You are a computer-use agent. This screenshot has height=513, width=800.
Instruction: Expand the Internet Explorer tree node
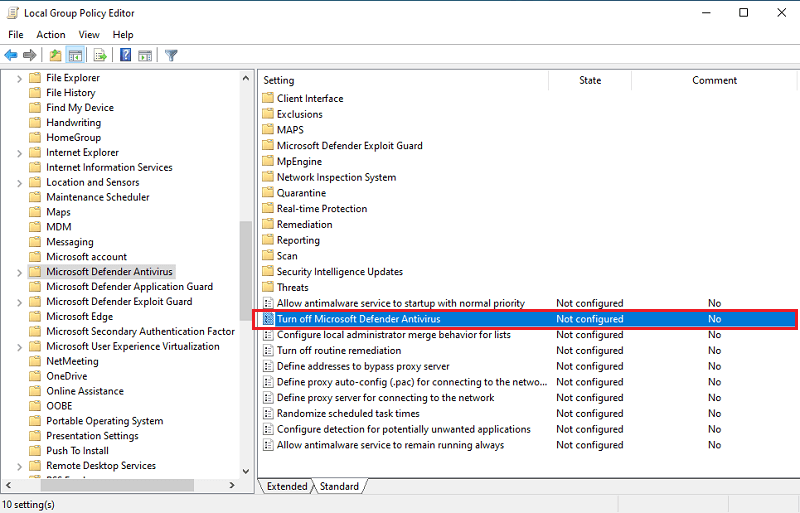click(x=19, y=153)
